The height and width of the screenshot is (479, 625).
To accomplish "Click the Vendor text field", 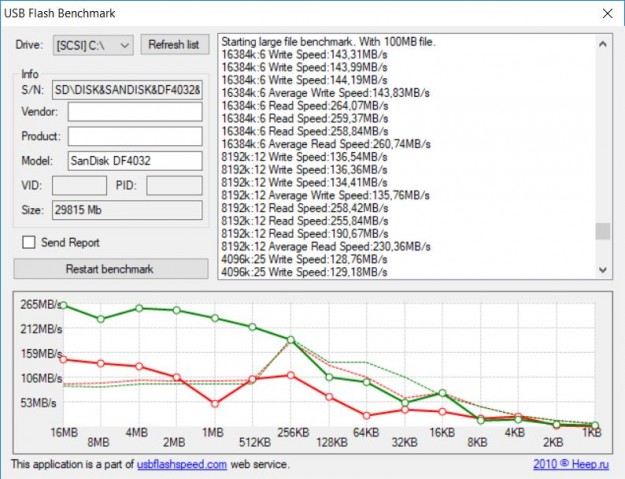I will pyautogui.click(x=135, y=112).
